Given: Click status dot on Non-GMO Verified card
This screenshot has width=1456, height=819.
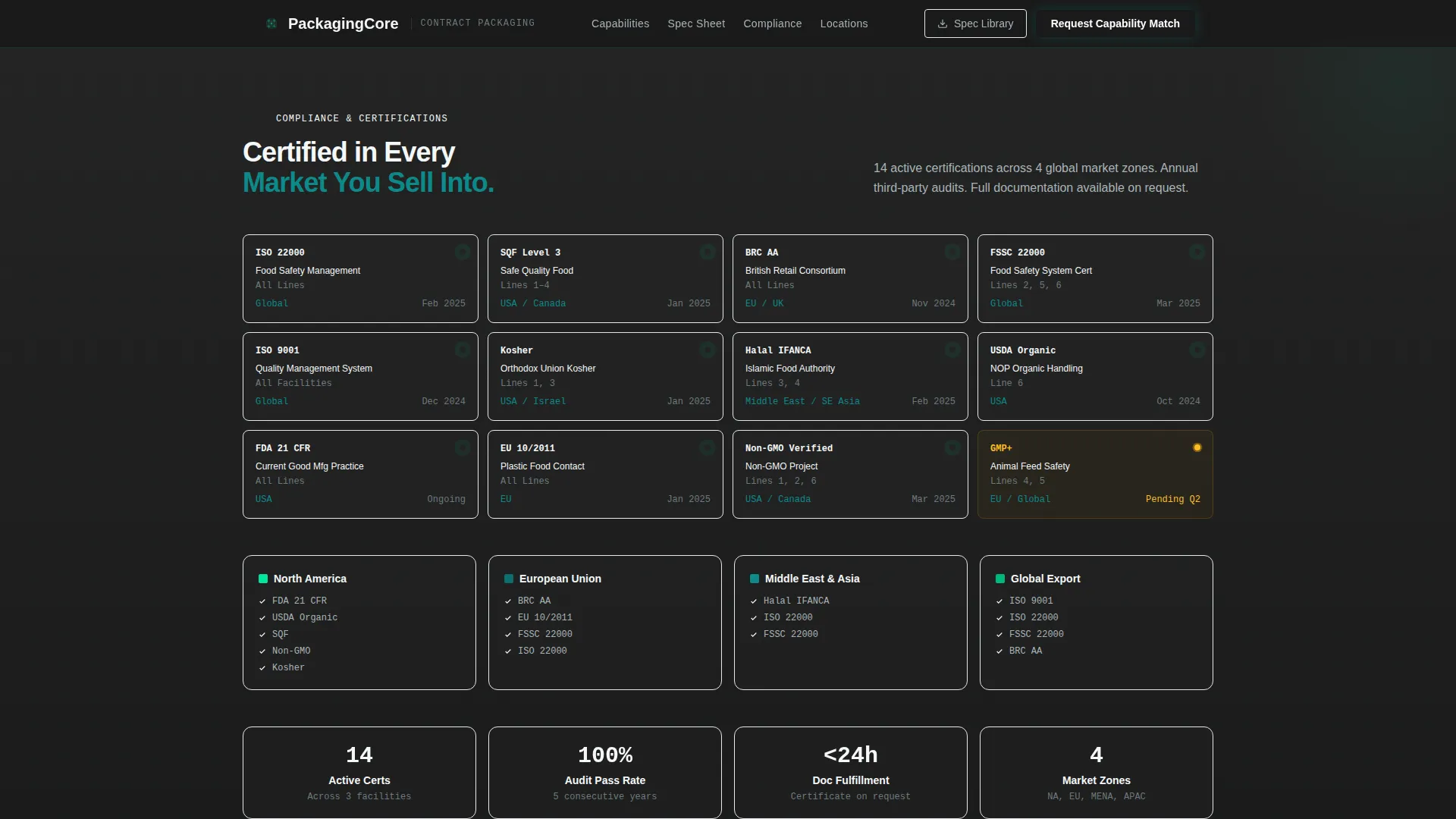Looking at the screenshot, I should click(x=952, y=447).
